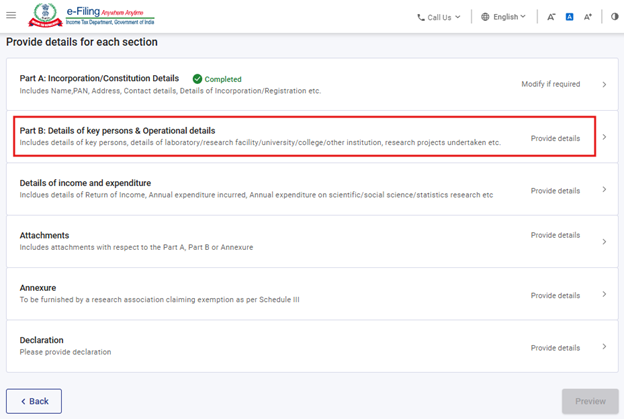Viewport: 624px width, 419px height.
Task: Decrease the page font size
Action: pos(551,17)
